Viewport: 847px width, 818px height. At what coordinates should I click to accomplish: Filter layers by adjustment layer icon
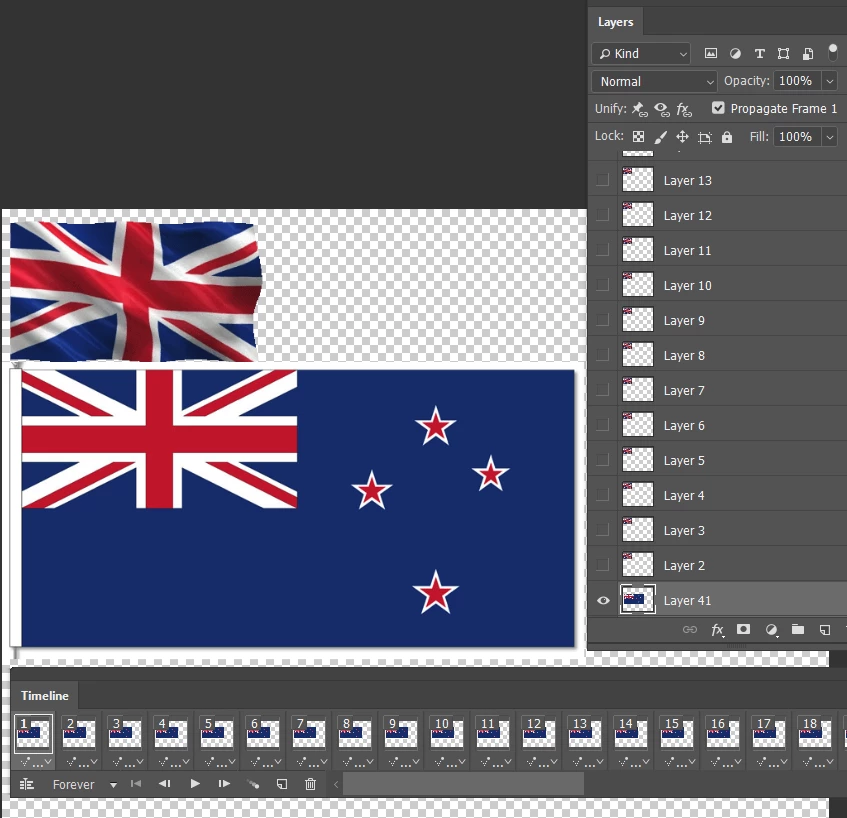(735, 53)
